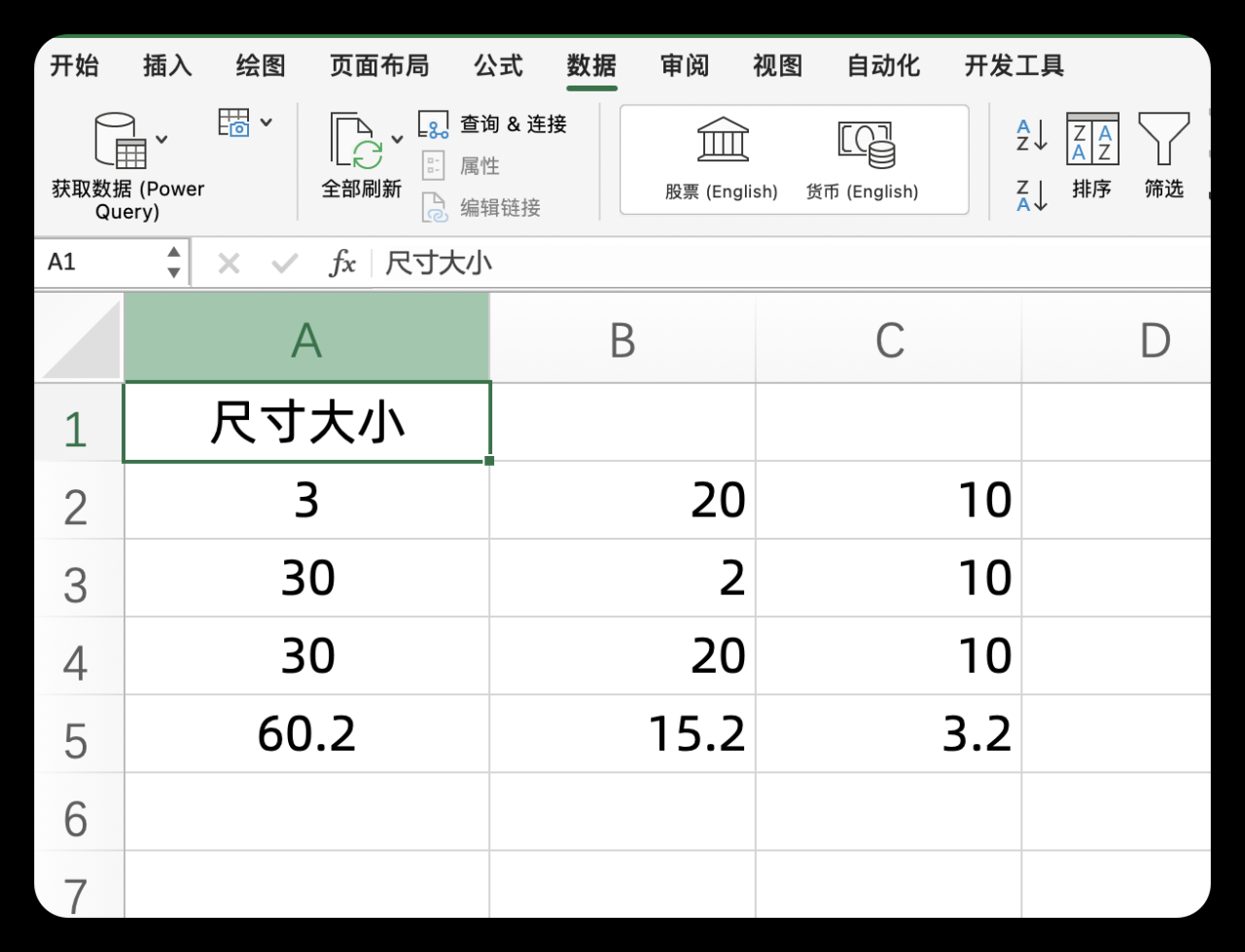The width and height of the screenshot is (1245, 952).
Task: Select column D header
Action: [1117, 338]
